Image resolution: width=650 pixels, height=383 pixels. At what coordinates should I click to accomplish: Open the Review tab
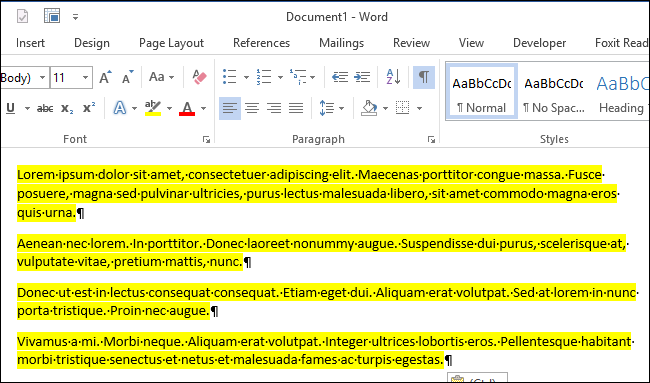coord(411,43)
